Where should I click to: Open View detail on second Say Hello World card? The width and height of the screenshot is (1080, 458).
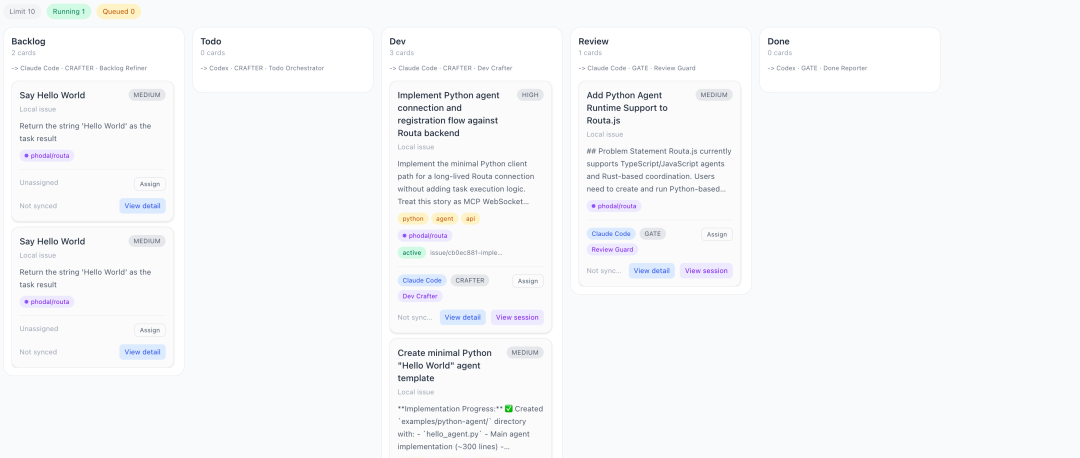(x=143, y=352)
